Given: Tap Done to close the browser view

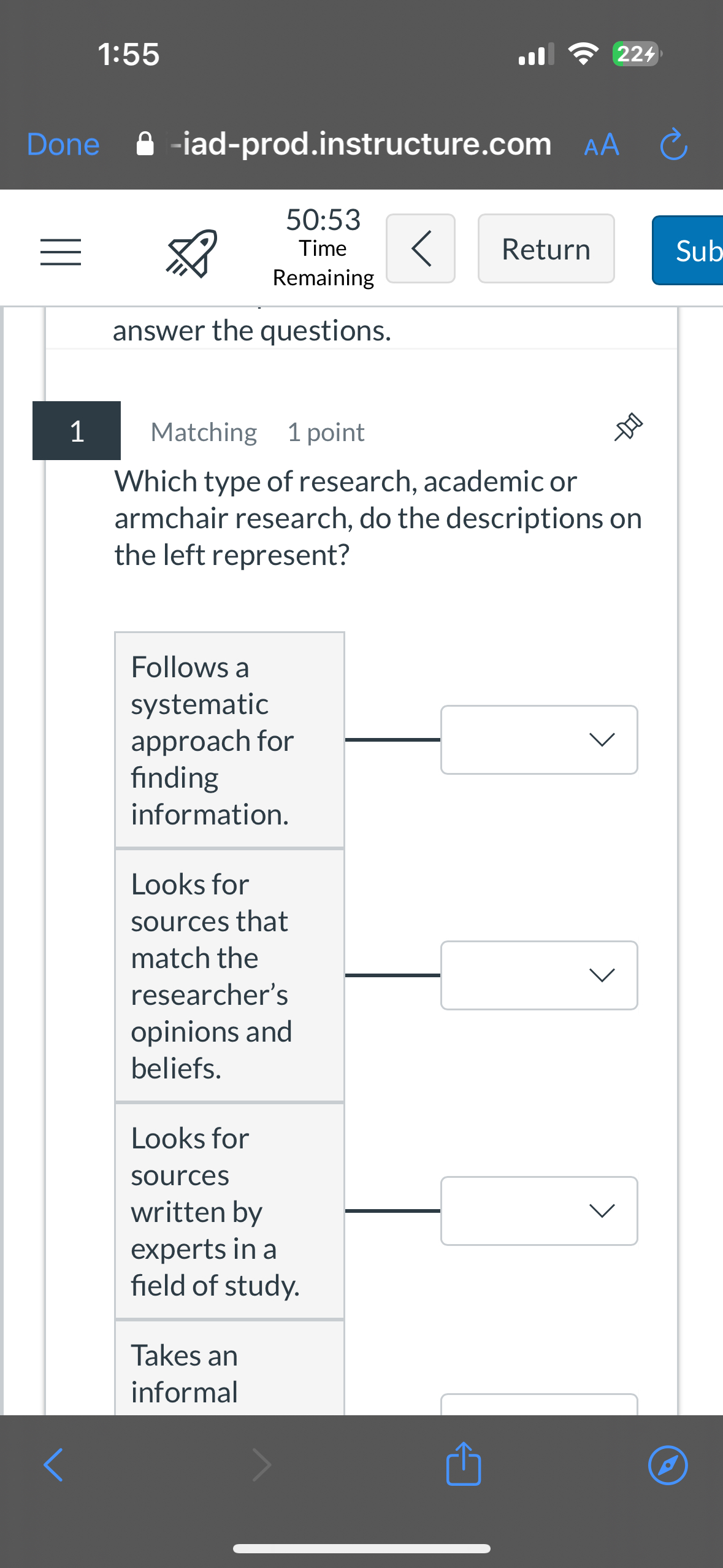Looking at the screenshot, I should [63, 145].
